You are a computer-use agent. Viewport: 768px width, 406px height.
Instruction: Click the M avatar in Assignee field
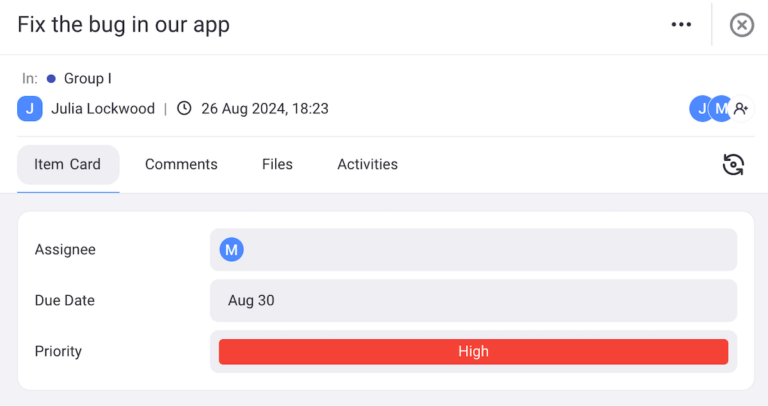tap(232, 250)
